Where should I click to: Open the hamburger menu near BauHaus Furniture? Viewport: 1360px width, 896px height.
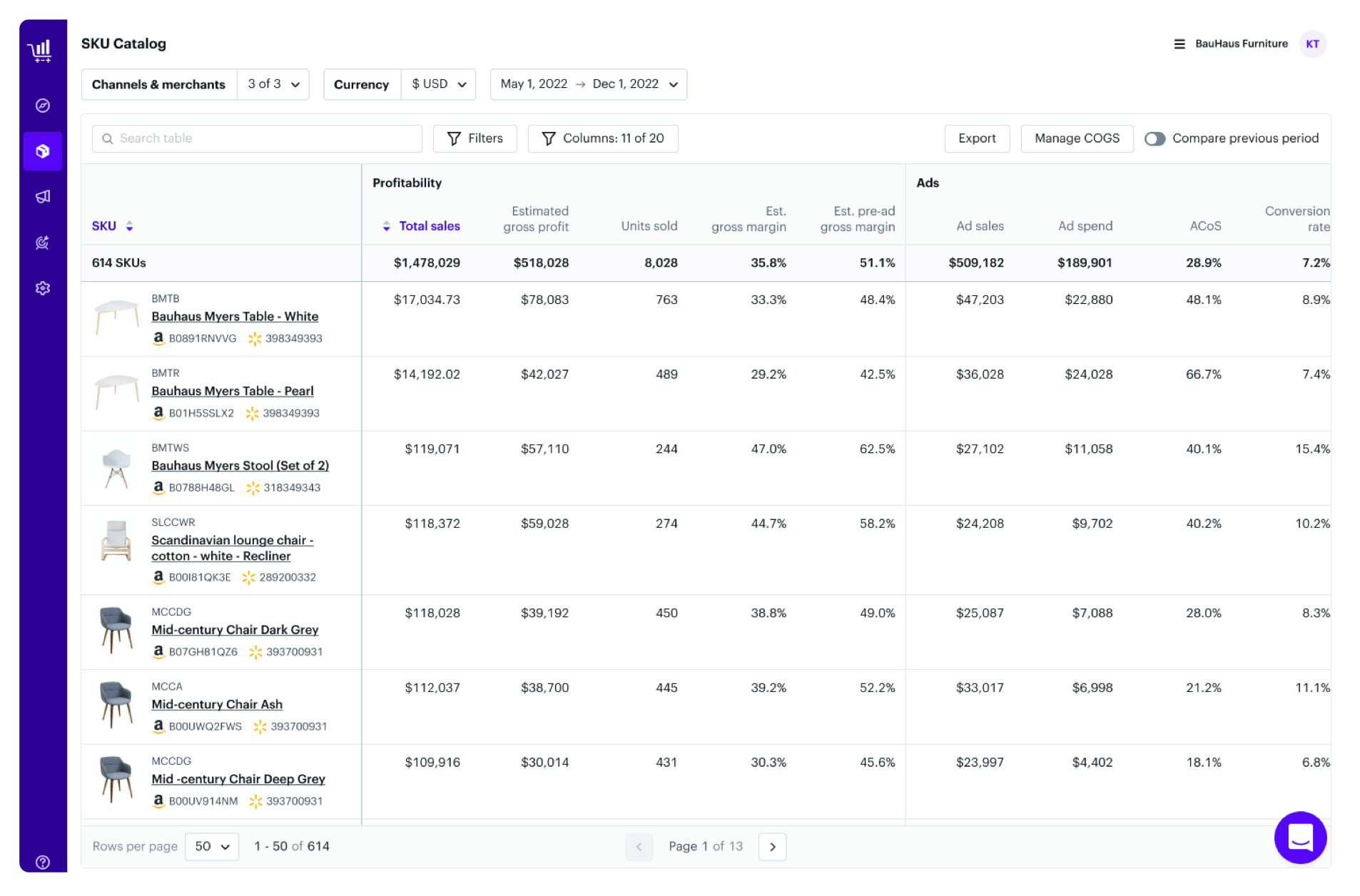(x=1178, y=44)
